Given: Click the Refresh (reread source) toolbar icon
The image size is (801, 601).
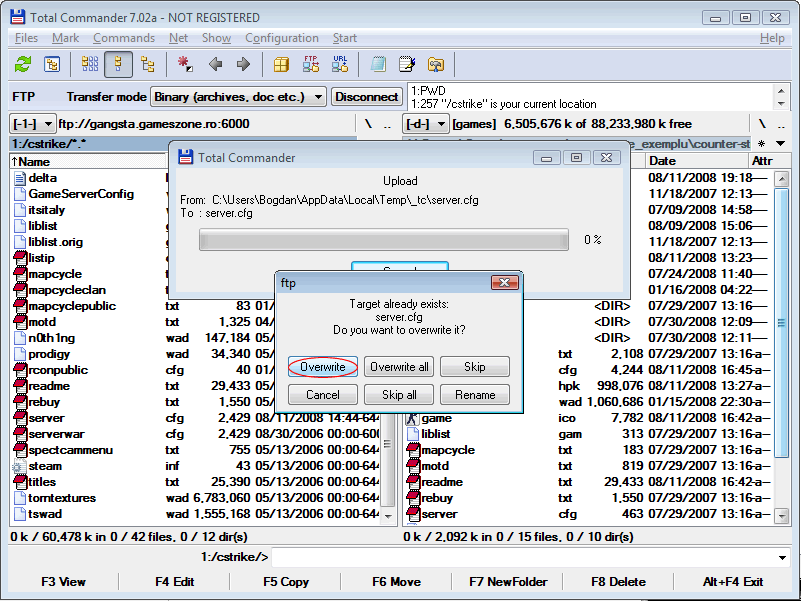Looking at the screenshot, I should 23,64.
